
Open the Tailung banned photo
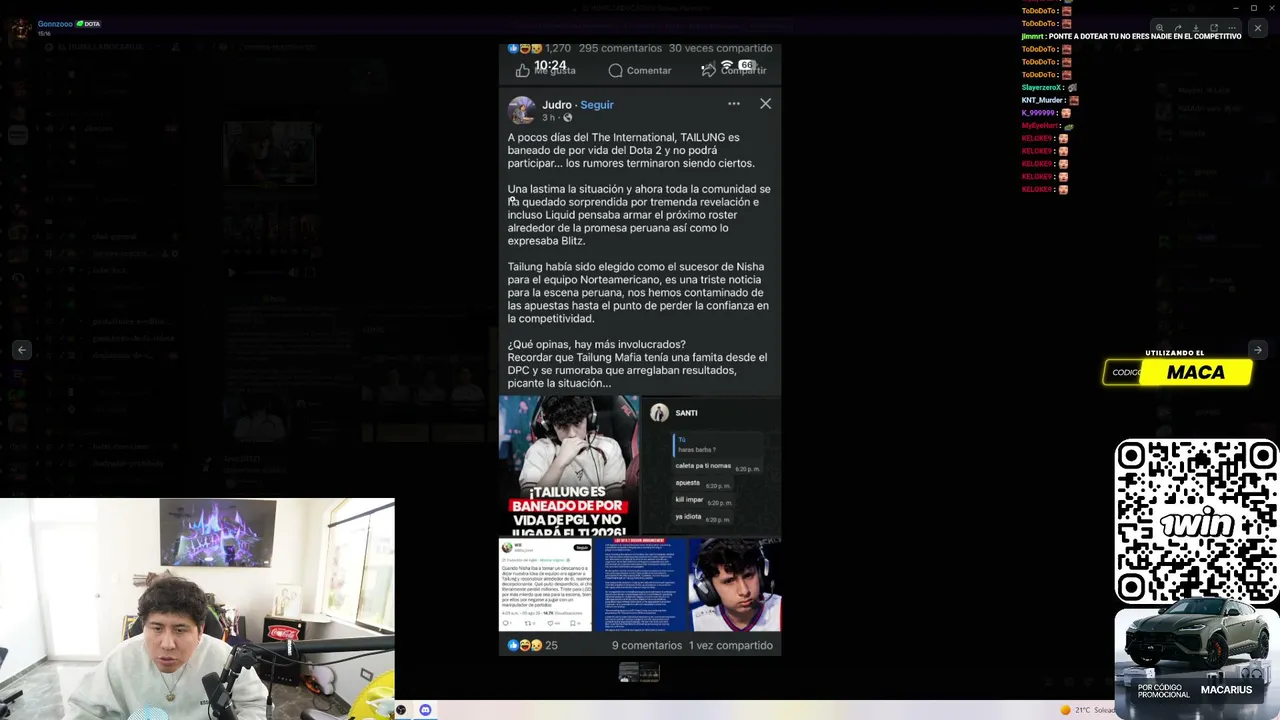pyautogui.click(x=569, y=466)
